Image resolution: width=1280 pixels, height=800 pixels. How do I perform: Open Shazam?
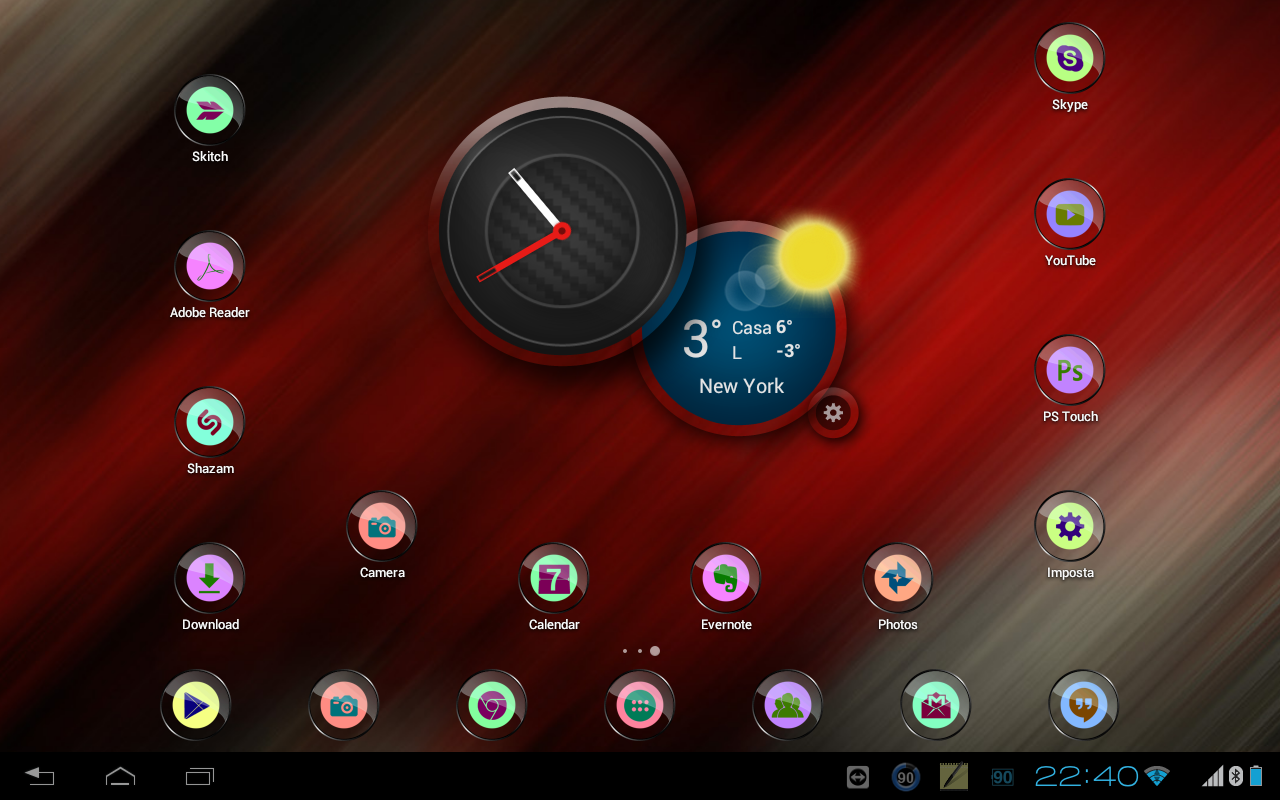click(x=210, y=423)
